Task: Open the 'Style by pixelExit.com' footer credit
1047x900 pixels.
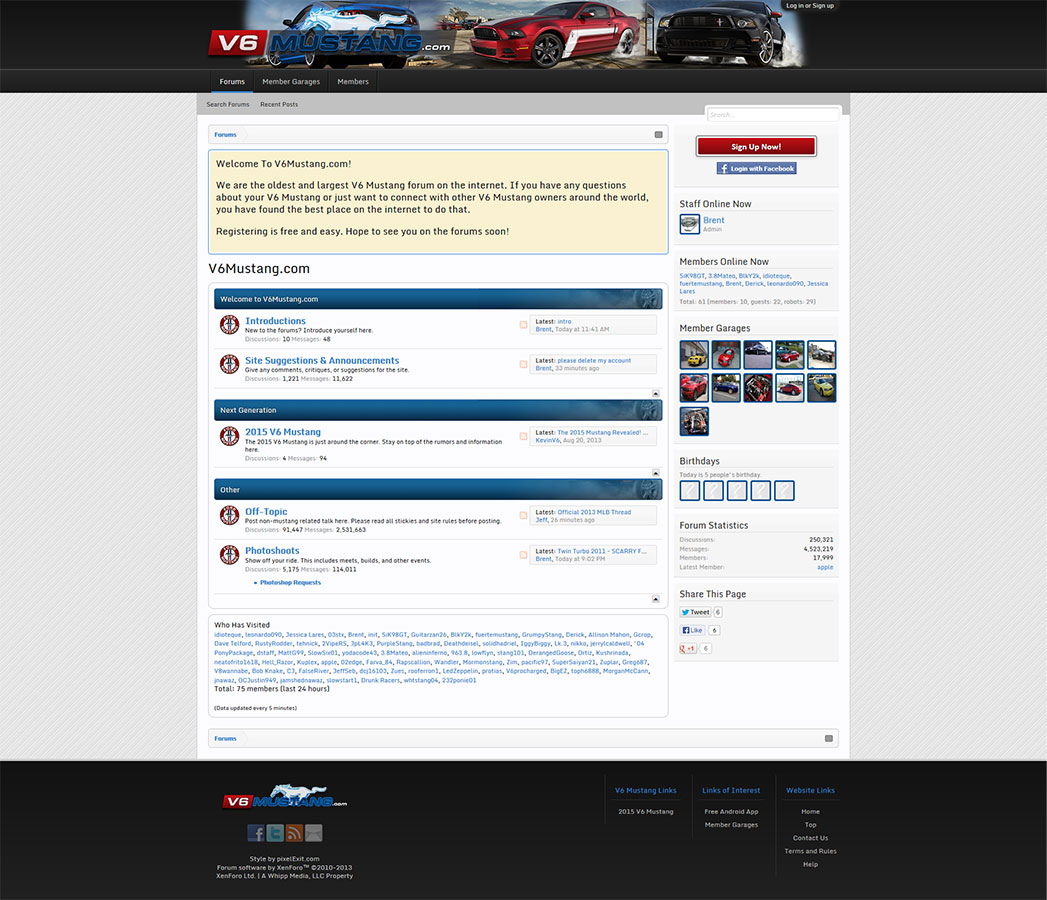Action: 284,859
